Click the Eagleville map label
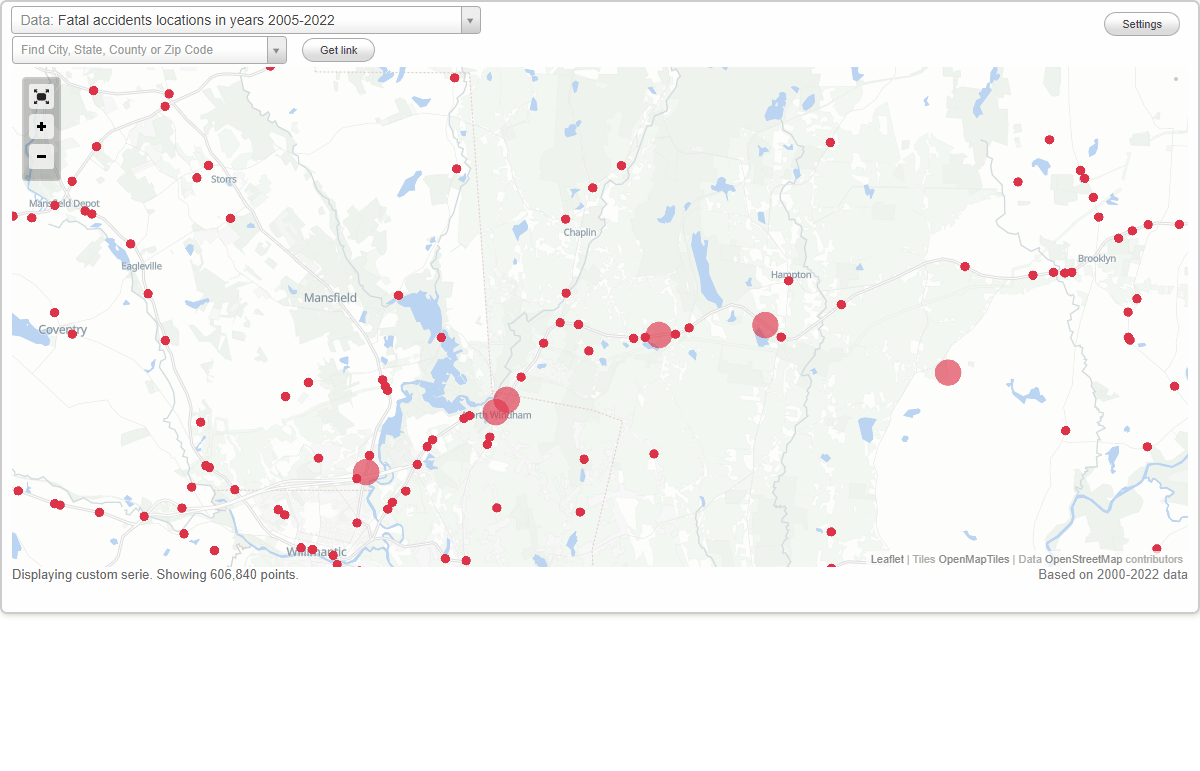The height and width of the screenshot is (771, 1200). (x=141, y=266)
